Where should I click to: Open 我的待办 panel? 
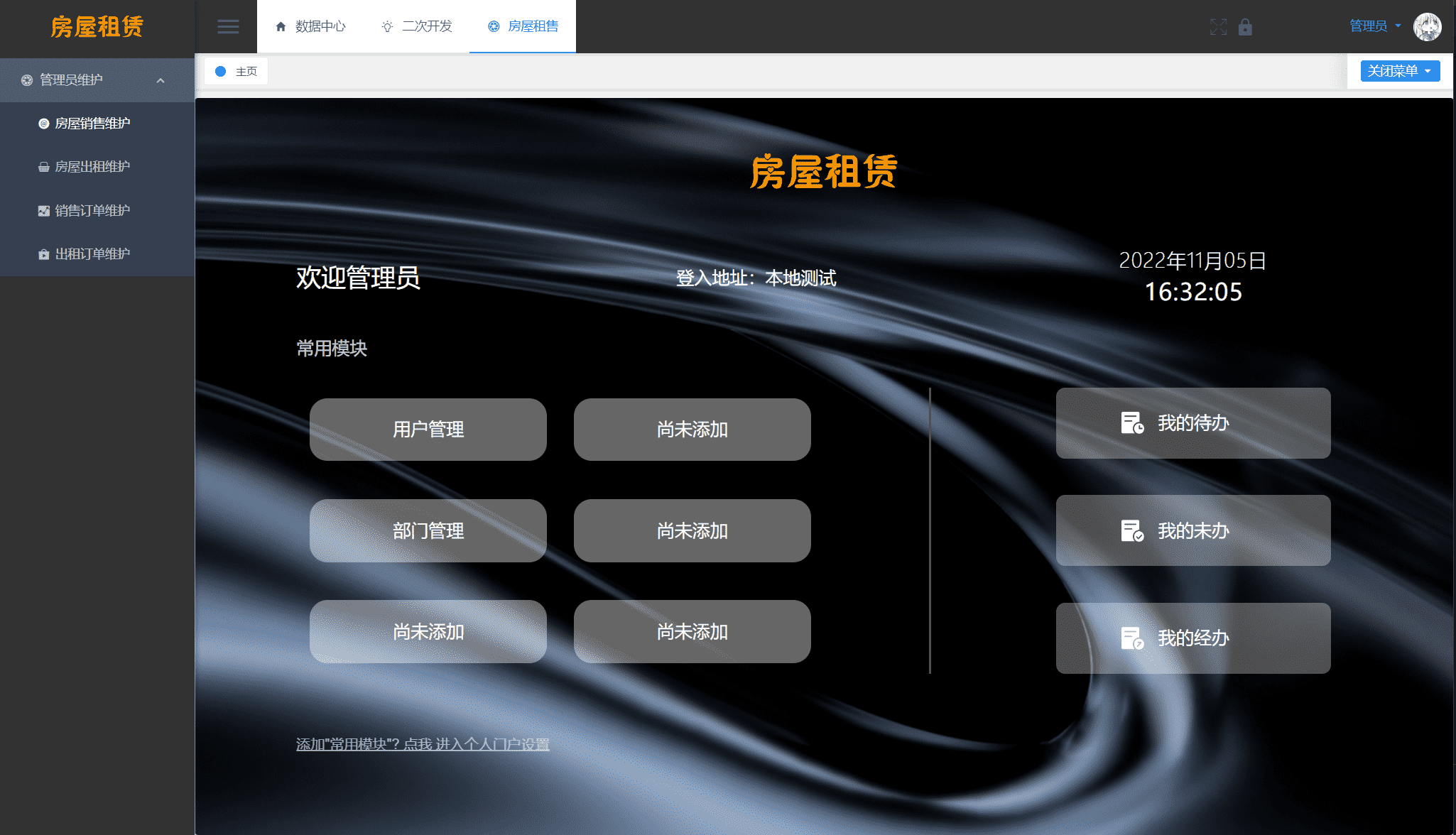(1192, 422)
